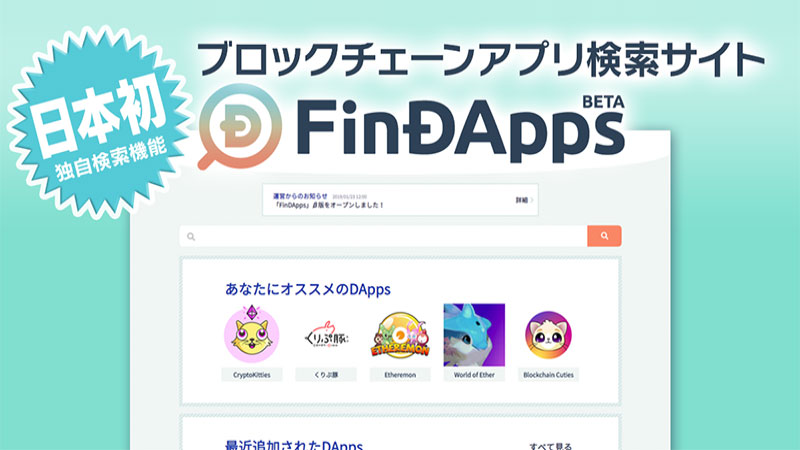Click the Blockchain Cuties name label
The width and height of the screenshot is (800, 450).
coord(548,374)
